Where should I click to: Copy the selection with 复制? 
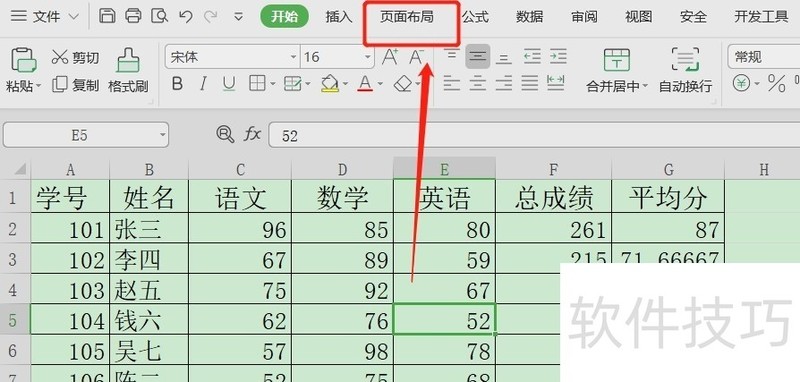tap(76, 85)
